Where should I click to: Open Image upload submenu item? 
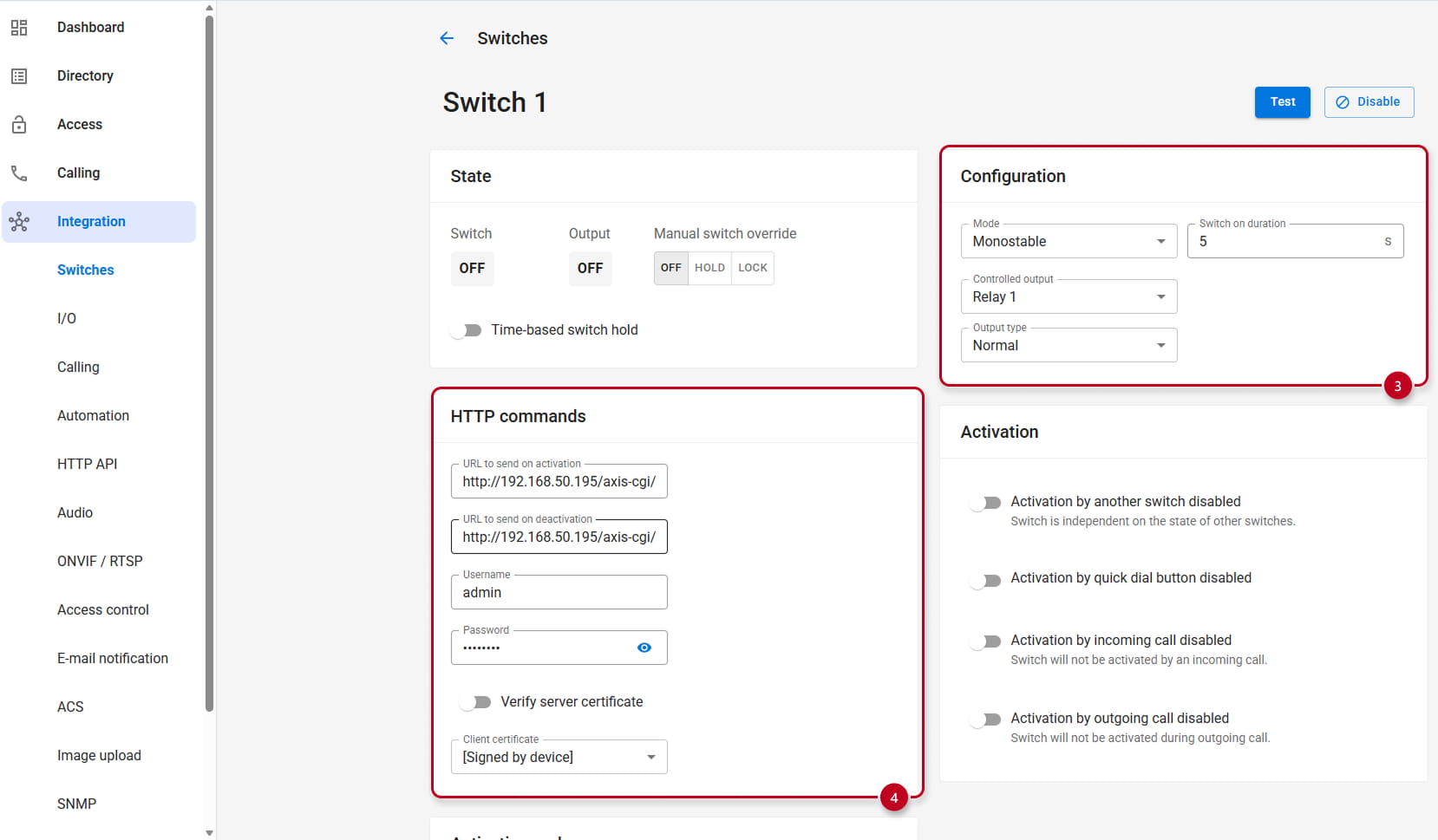coord(99,756)
